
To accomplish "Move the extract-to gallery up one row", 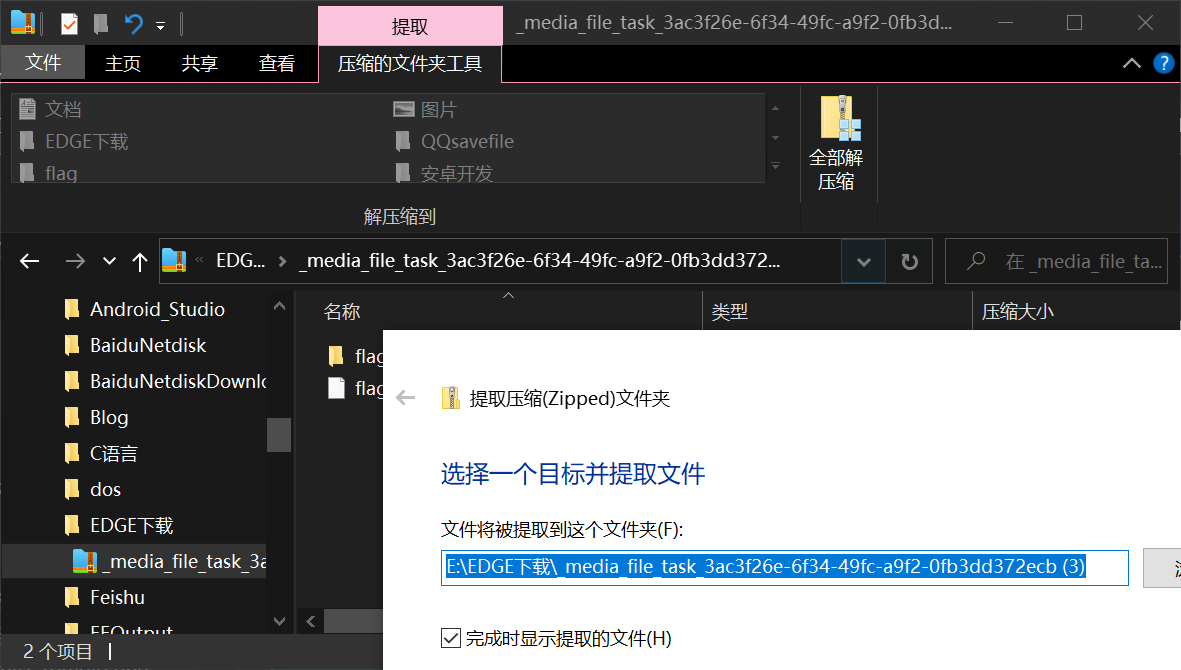I will 775,108.
